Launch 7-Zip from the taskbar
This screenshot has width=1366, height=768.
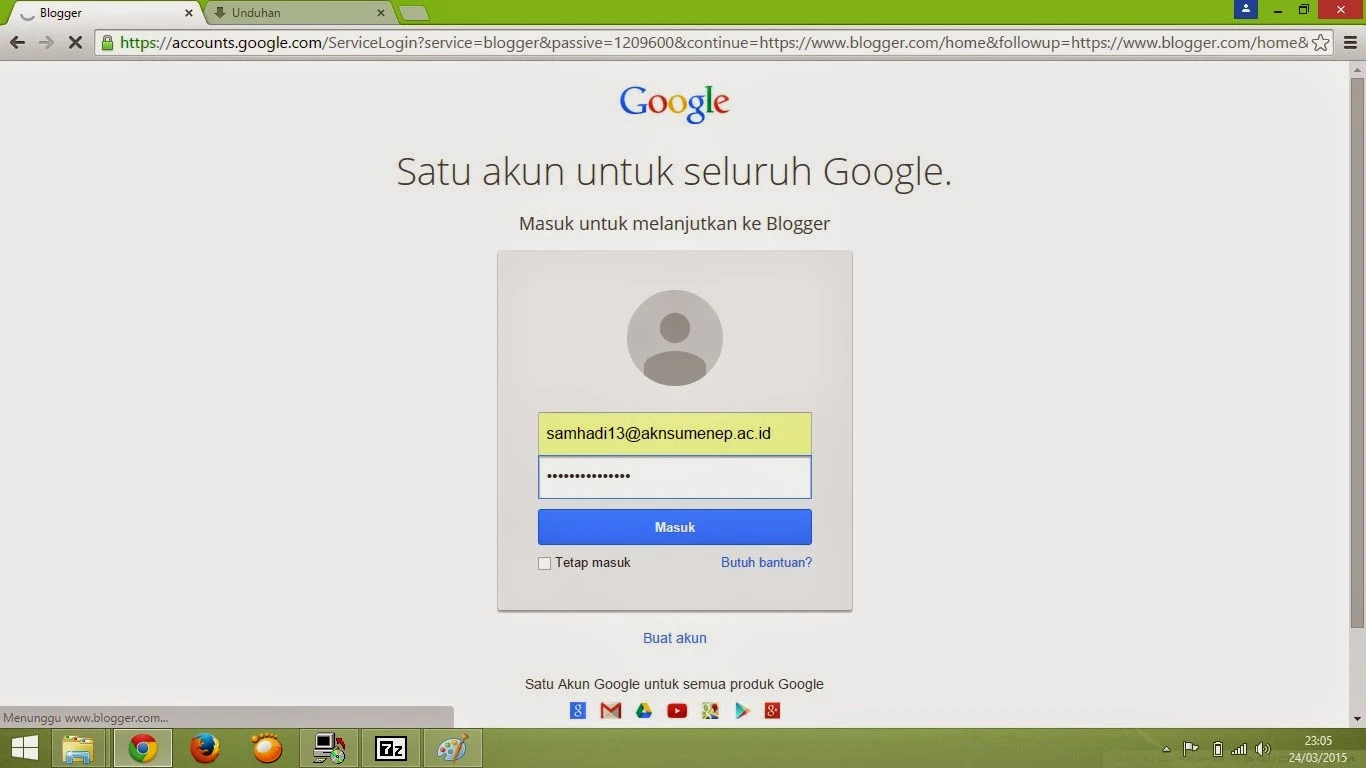coord(391,748)
